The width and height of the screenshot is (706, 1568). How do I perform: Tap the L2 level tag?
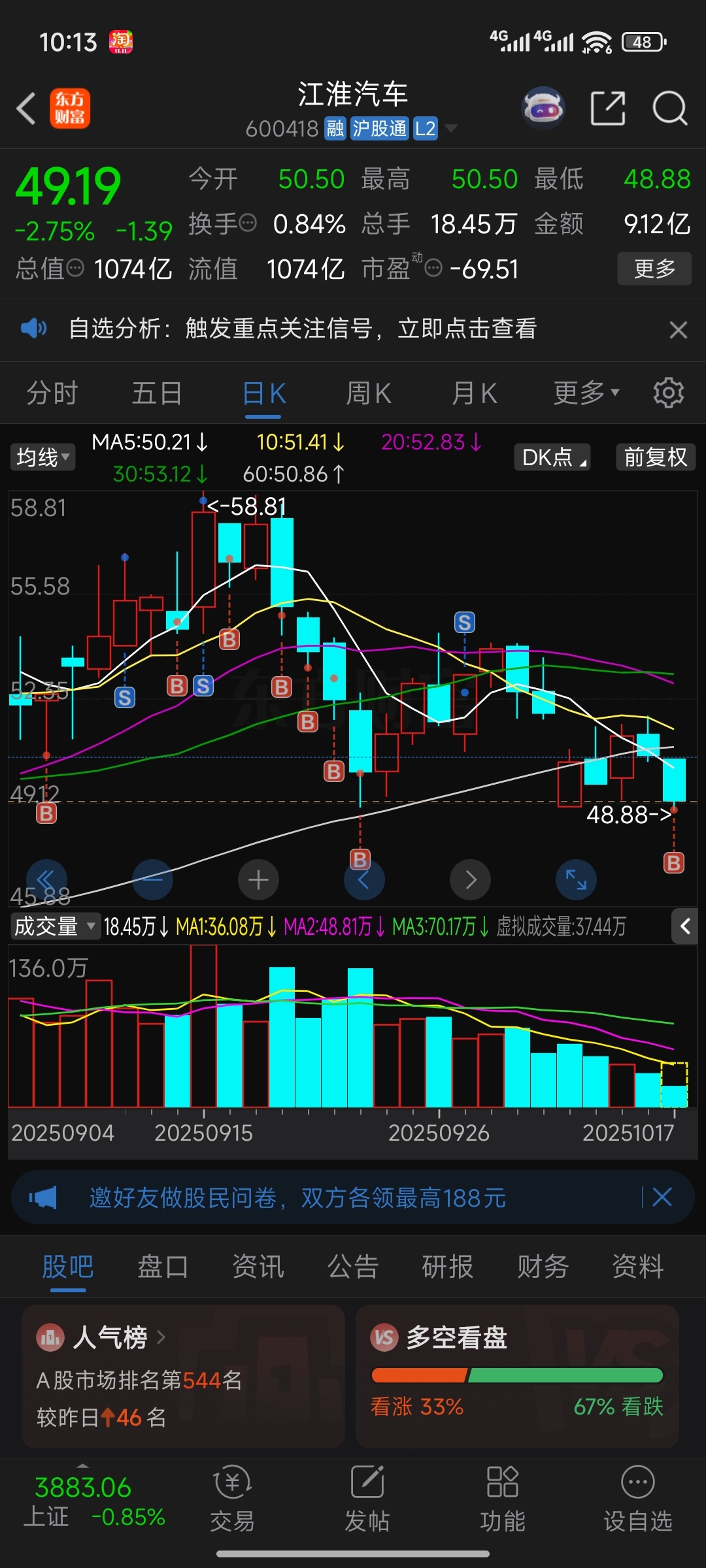[x=426, y=129]
